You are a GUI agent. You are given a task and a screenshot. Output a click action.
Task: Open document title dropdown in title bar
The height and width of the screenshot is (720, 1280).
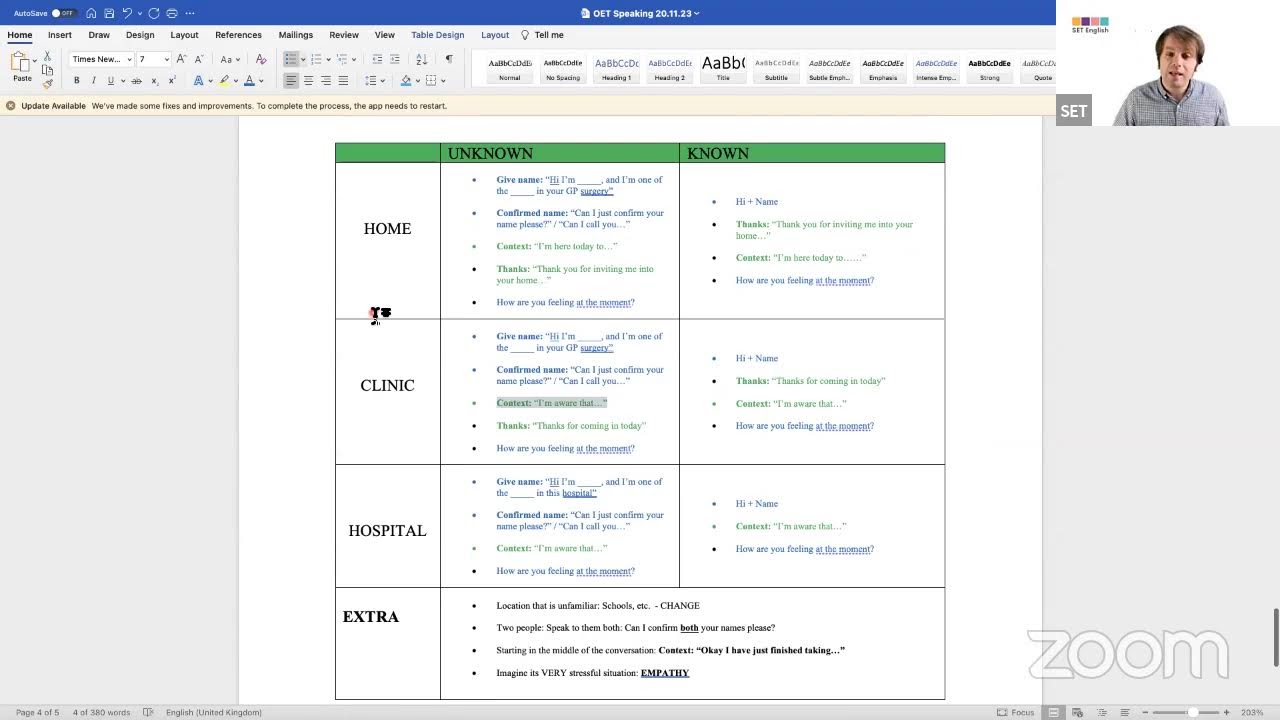tap(697, 13)
